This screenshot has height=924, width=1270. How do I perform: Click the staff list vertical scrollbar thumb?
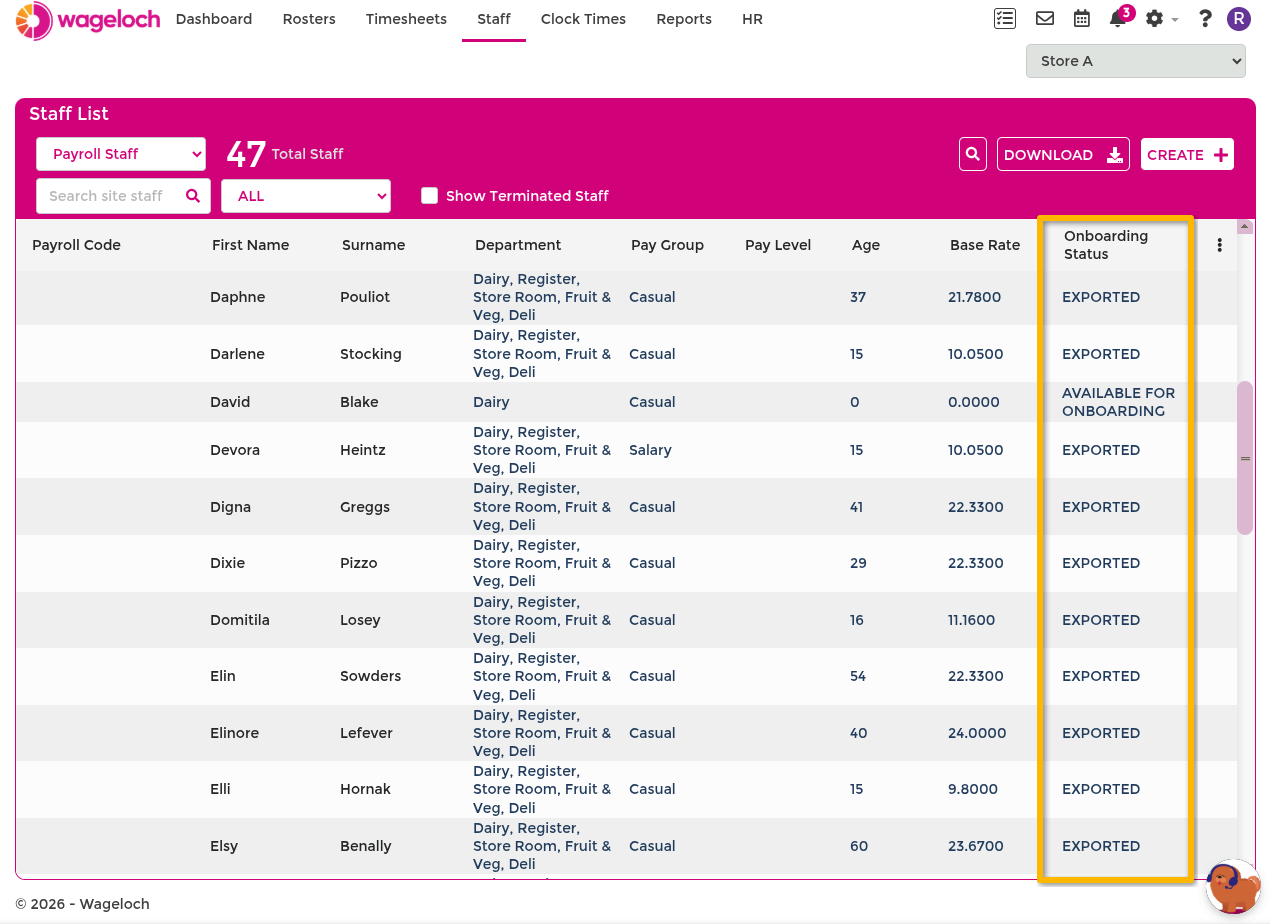coord(1245,458)
